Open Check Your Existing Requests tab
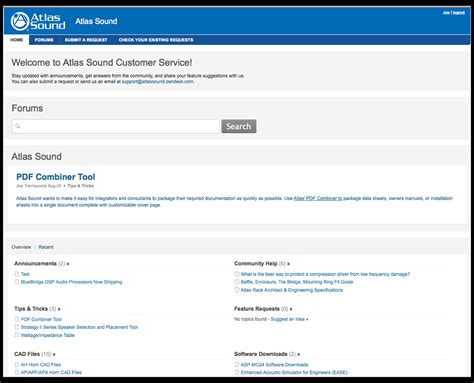The image size is (474, 383). [x=156, y=40]
